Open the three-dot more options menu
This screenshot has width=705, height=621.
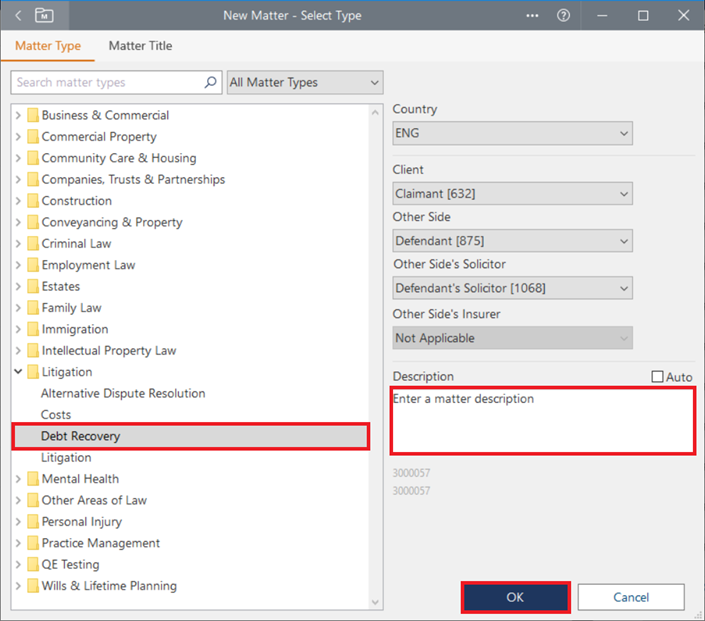tap(532, 16)
